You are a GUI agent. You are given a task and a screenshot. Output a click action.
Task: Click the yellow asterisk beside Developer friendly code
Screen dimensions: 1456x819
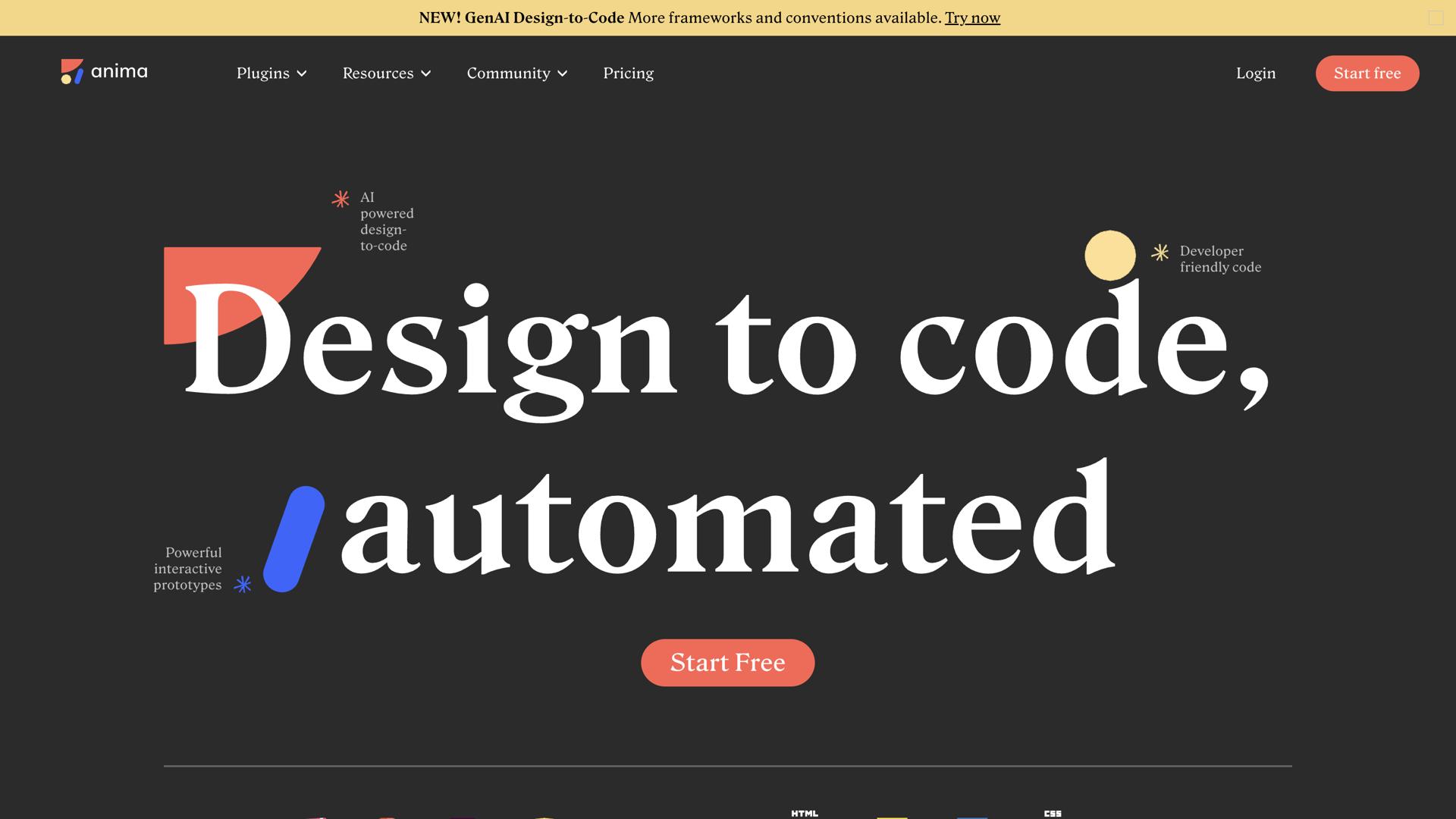click(1159, 253)
